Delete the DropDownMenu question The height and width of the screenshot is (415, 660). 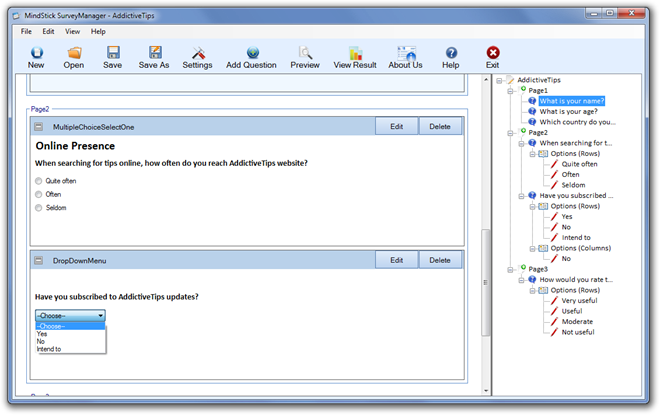(x=440, y=260)
